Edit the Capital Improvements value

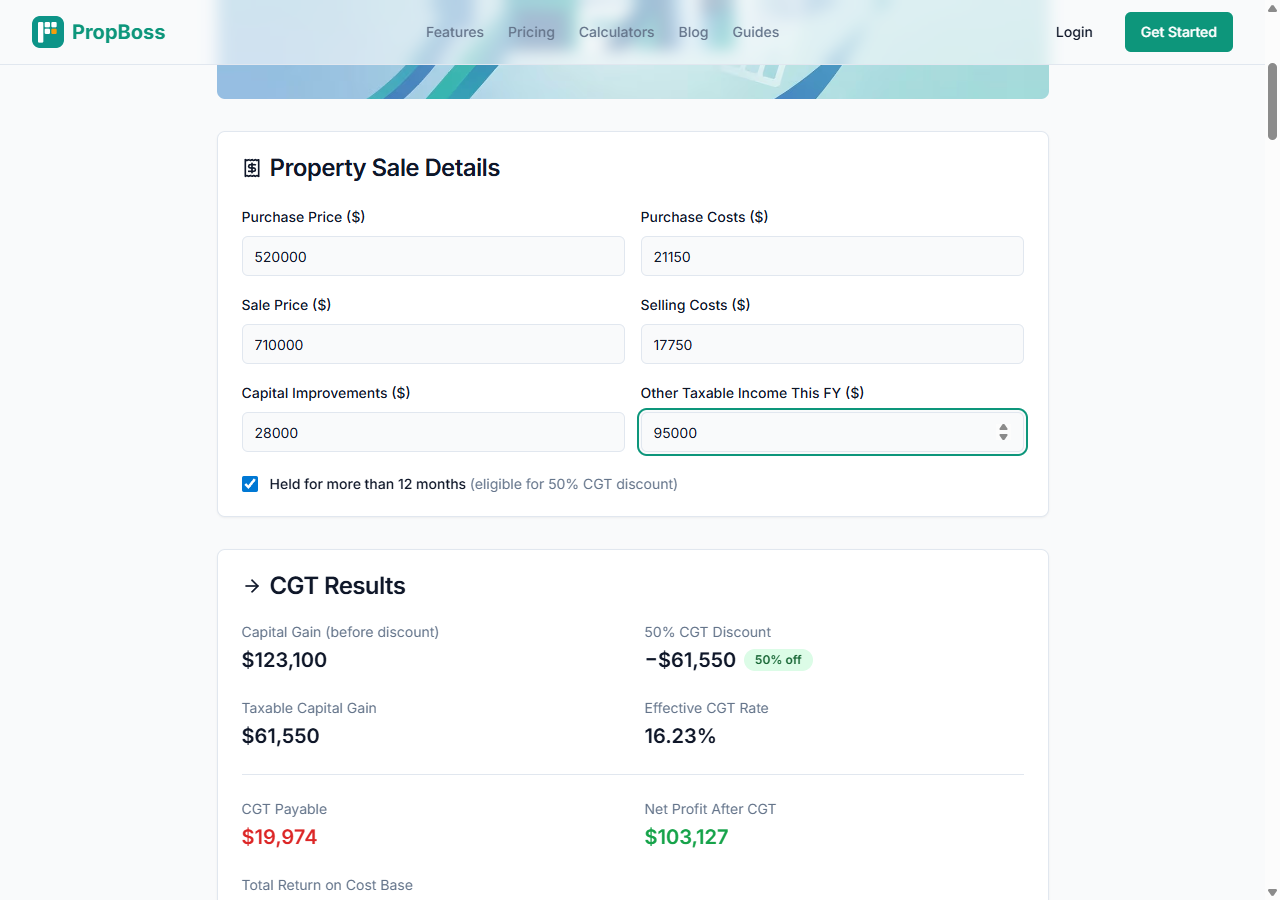pyautogui.click(x=433, y=432)
